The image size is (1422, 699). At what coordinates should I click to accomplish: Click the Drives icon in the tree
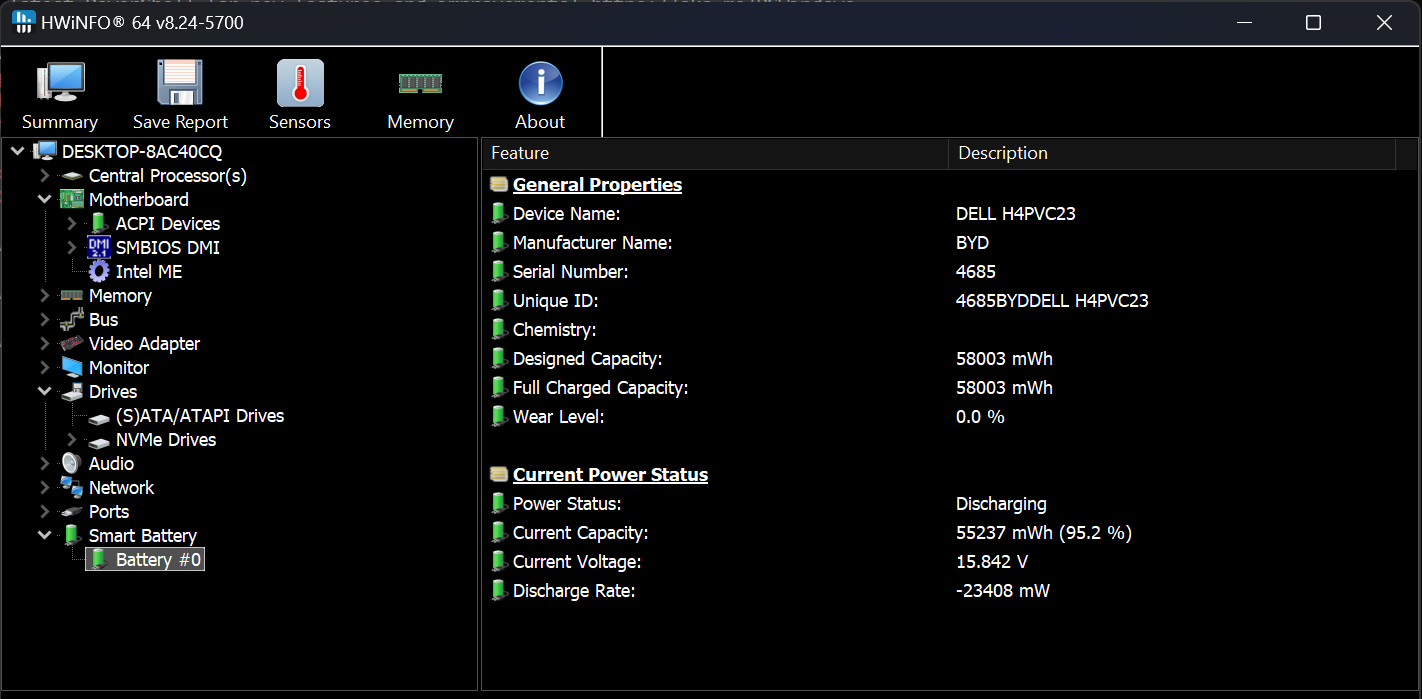click(72, 391)
